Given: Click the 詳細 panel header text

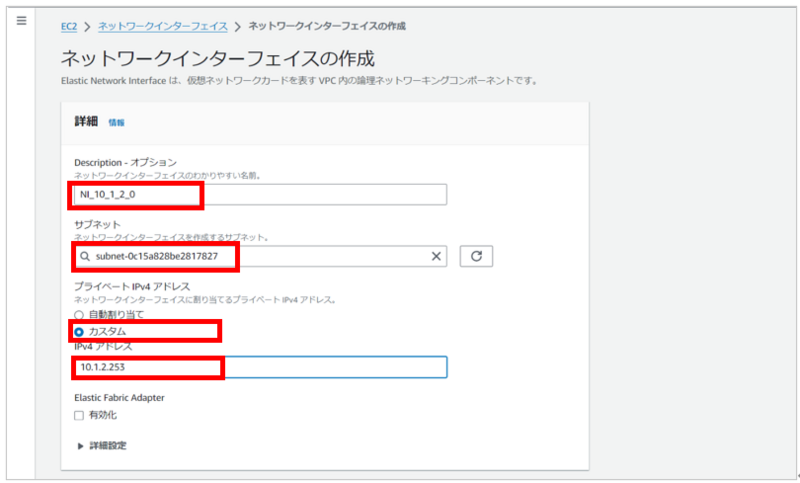Looking at the screenshot, I should [86, 121].
